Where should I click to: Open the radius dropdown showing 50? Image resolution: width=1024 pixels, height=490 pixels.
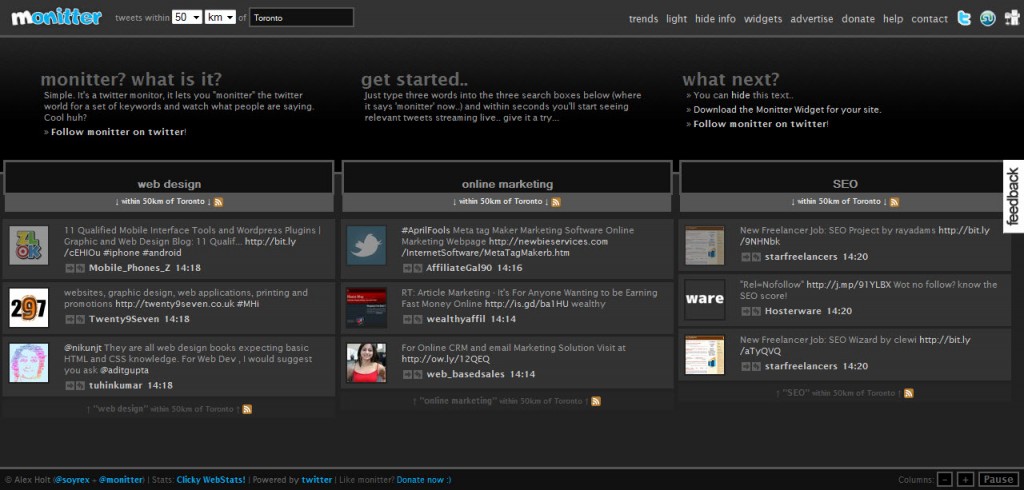click(x=187, y=18)
